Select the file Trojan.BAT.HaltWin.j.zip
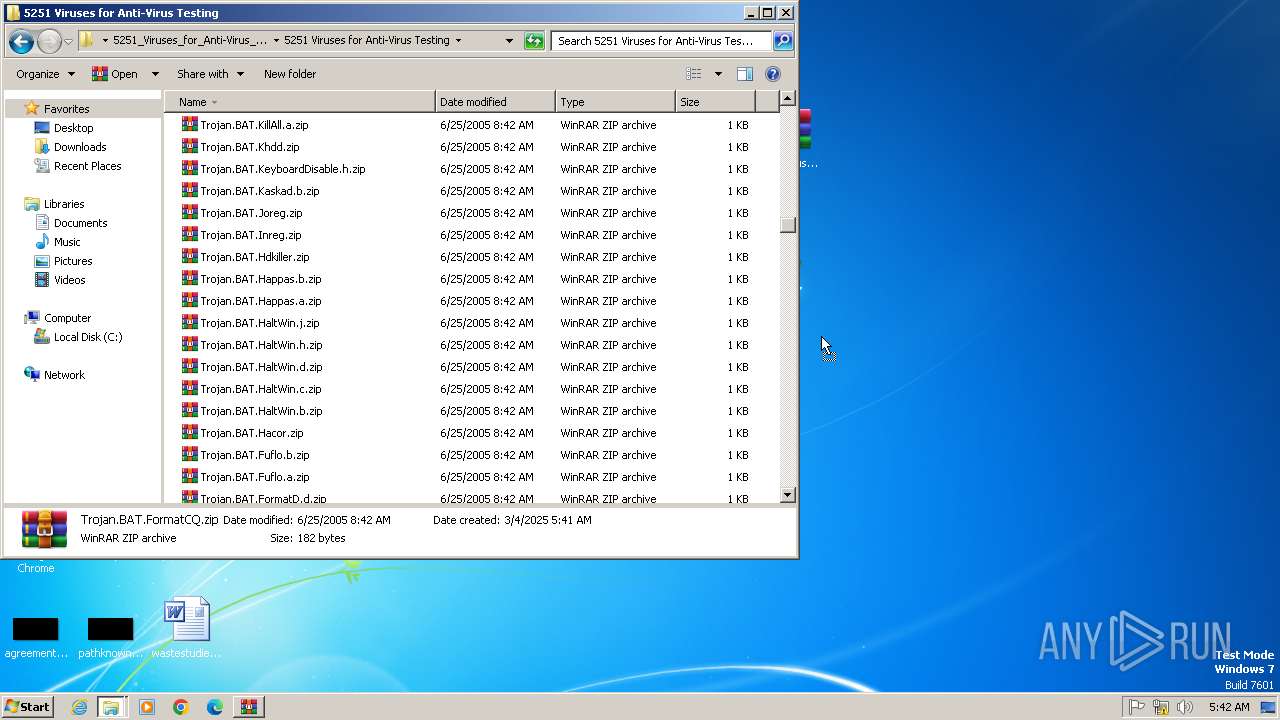Viewport: 1280px width, 720px height. pyautogui.click(x=259, y=323)
